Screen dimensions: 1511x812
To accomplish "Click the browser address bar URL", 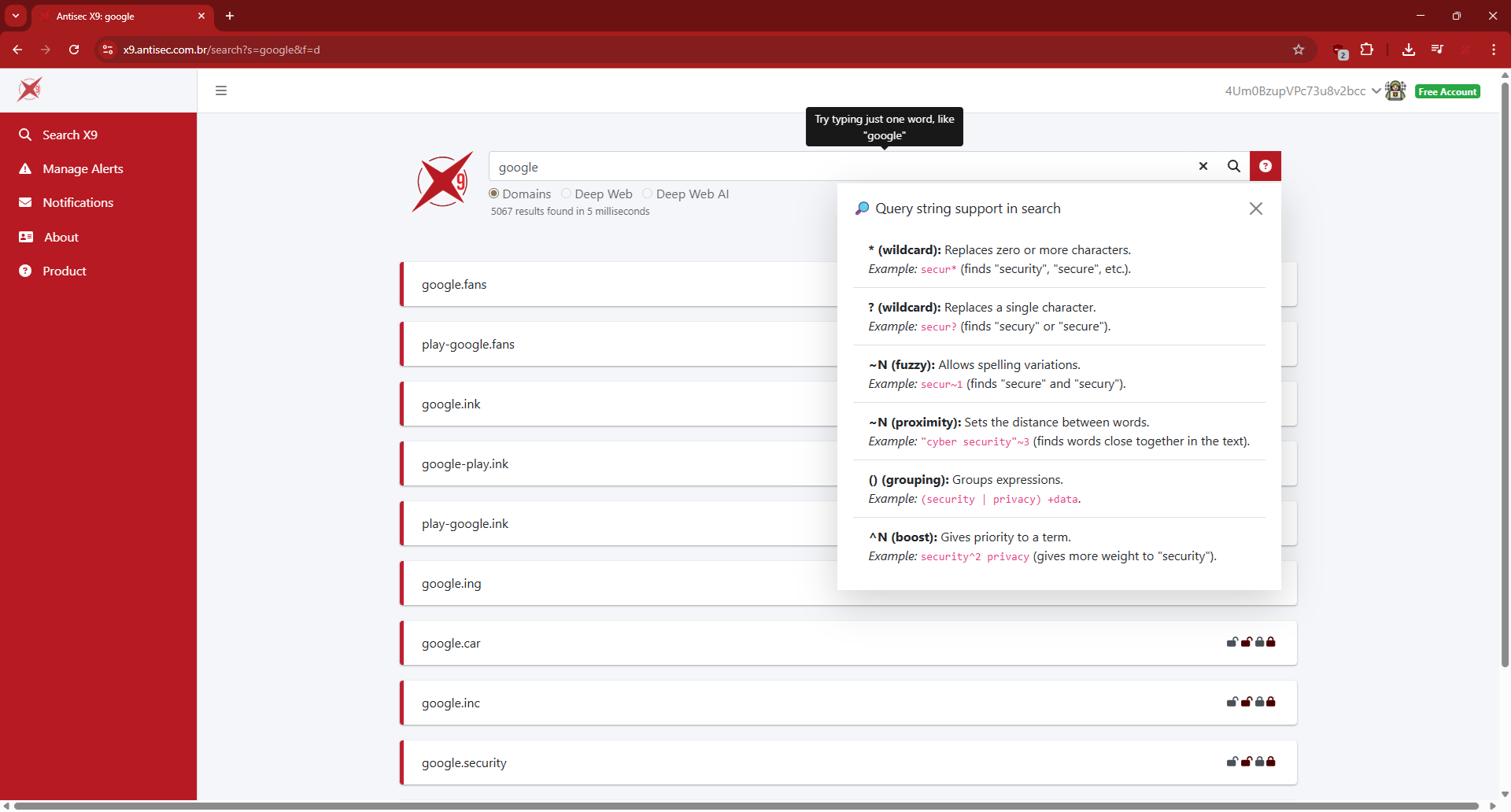I will (x=221, y=50).
